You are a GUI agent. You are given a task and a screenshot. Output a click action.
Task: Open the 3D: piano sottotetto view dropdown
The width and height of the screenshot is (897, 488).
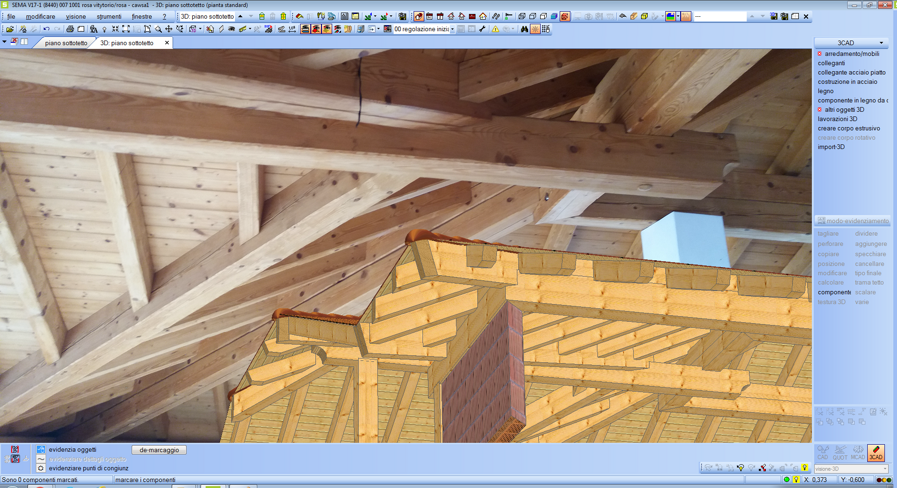pos(240,16)
